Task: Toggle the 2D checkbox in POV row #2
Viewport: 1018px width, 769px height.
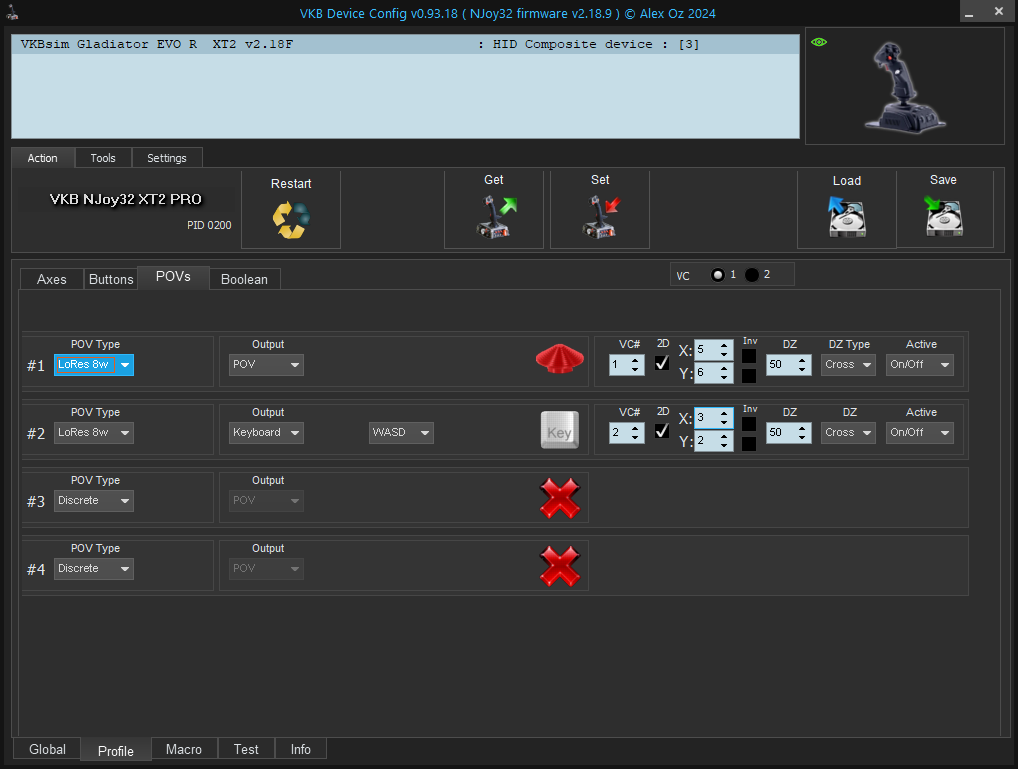Action: [x=662, y=431]
